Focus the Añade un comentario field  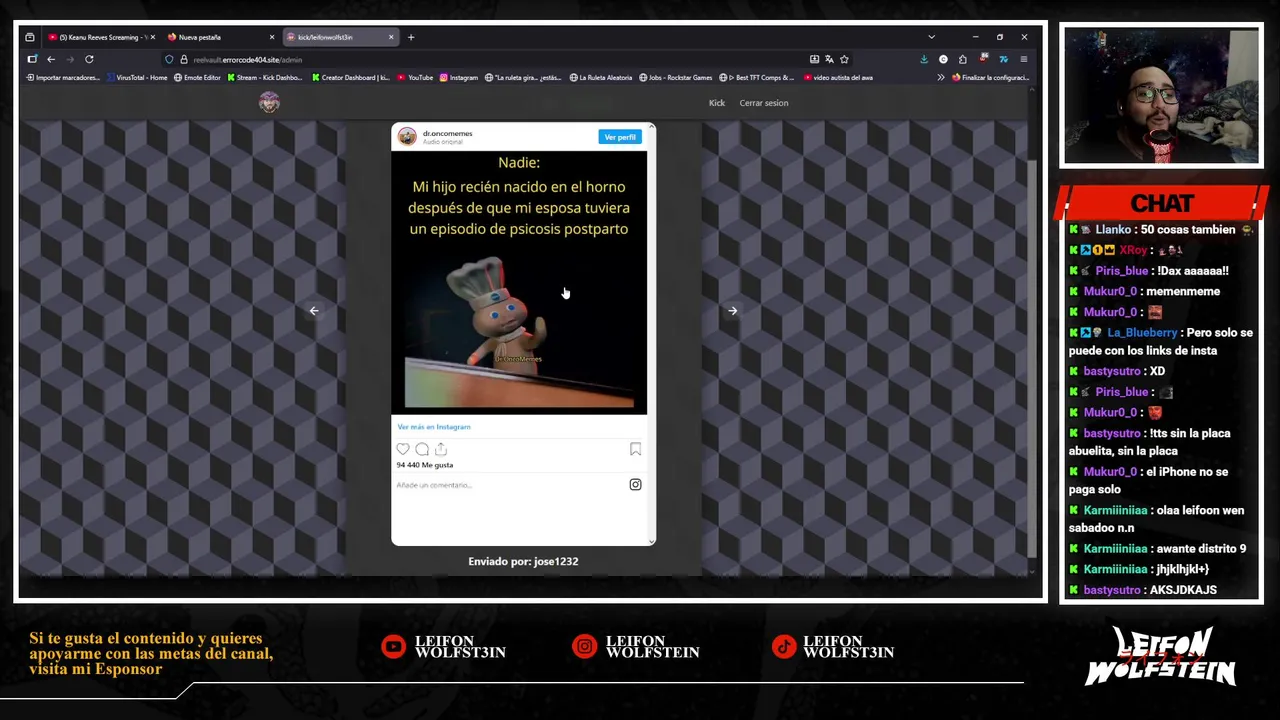click(x=505, y=485)
